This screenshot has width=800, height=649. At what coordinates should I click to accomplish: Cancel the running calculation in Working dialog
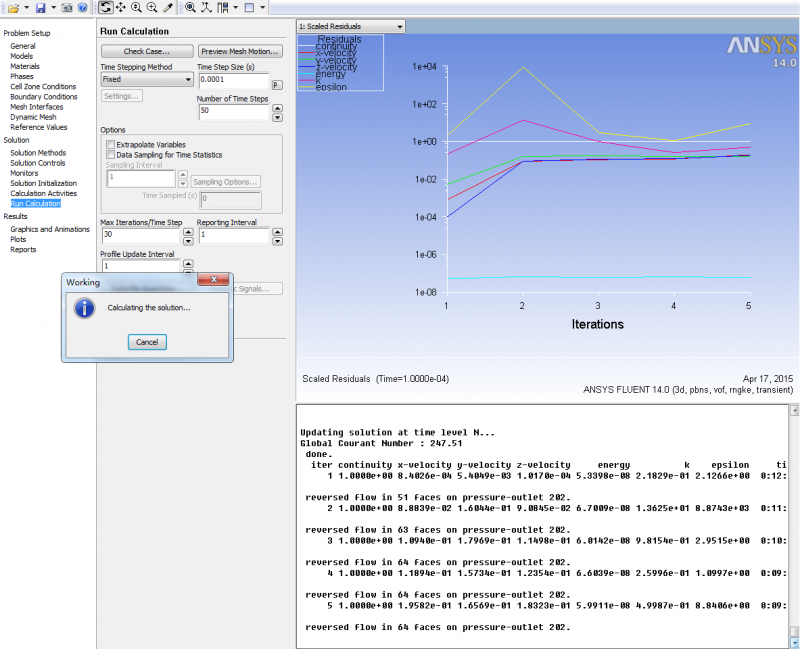(x=147, y=342)
